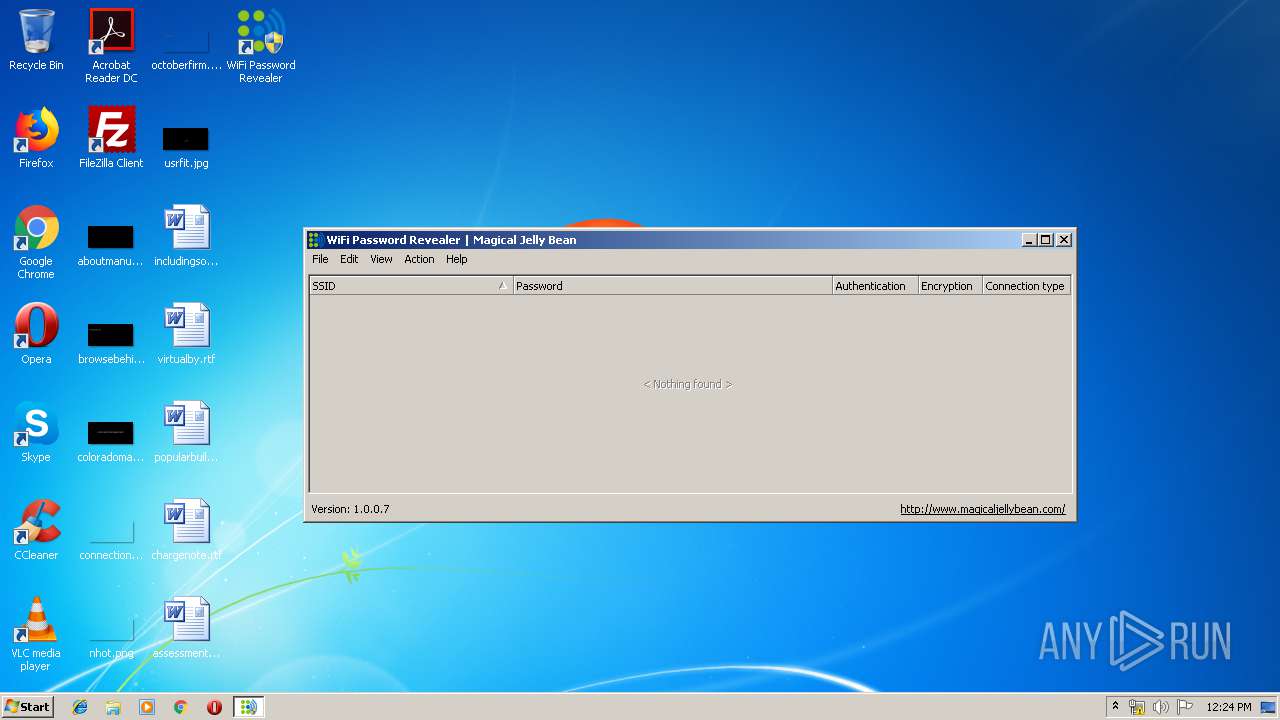Open FileZilla Client shortcut
Screen dimensions: 1280x720
(111, 138)
